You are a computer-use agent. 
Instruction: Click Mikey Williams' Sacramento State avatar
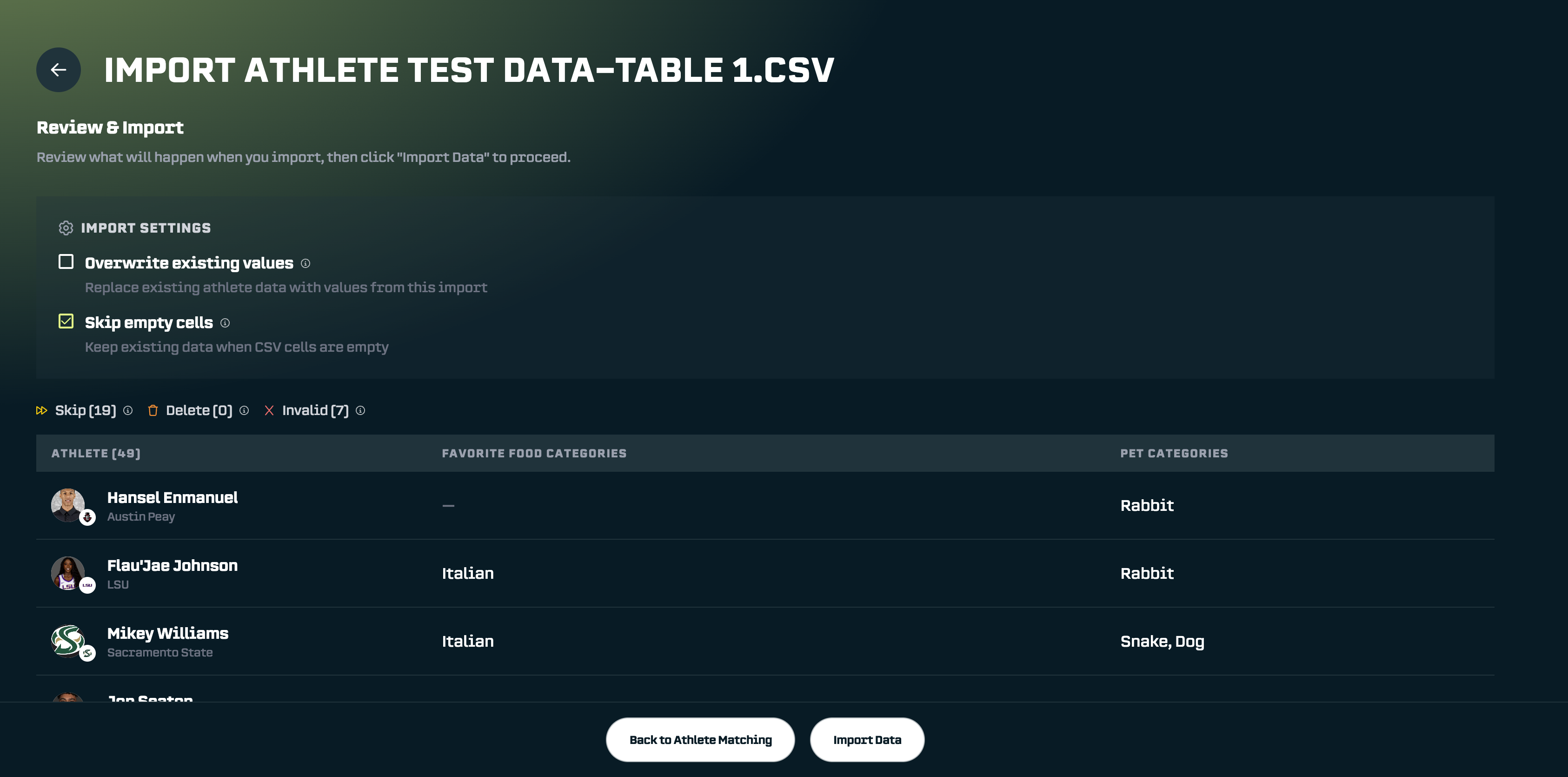67,641
